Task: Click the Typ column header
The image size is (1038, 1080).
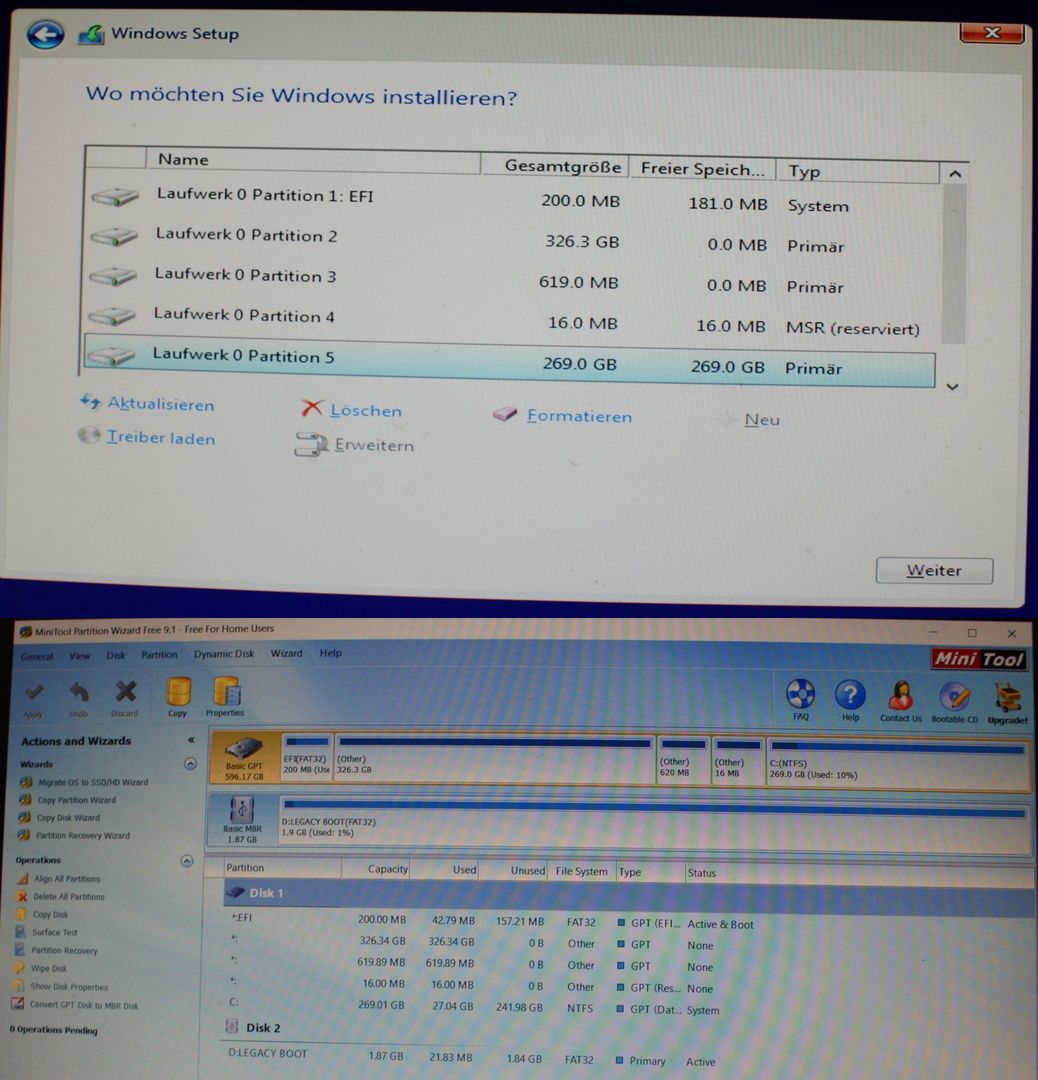Action: pyautogui.click(x=858, y=172)
